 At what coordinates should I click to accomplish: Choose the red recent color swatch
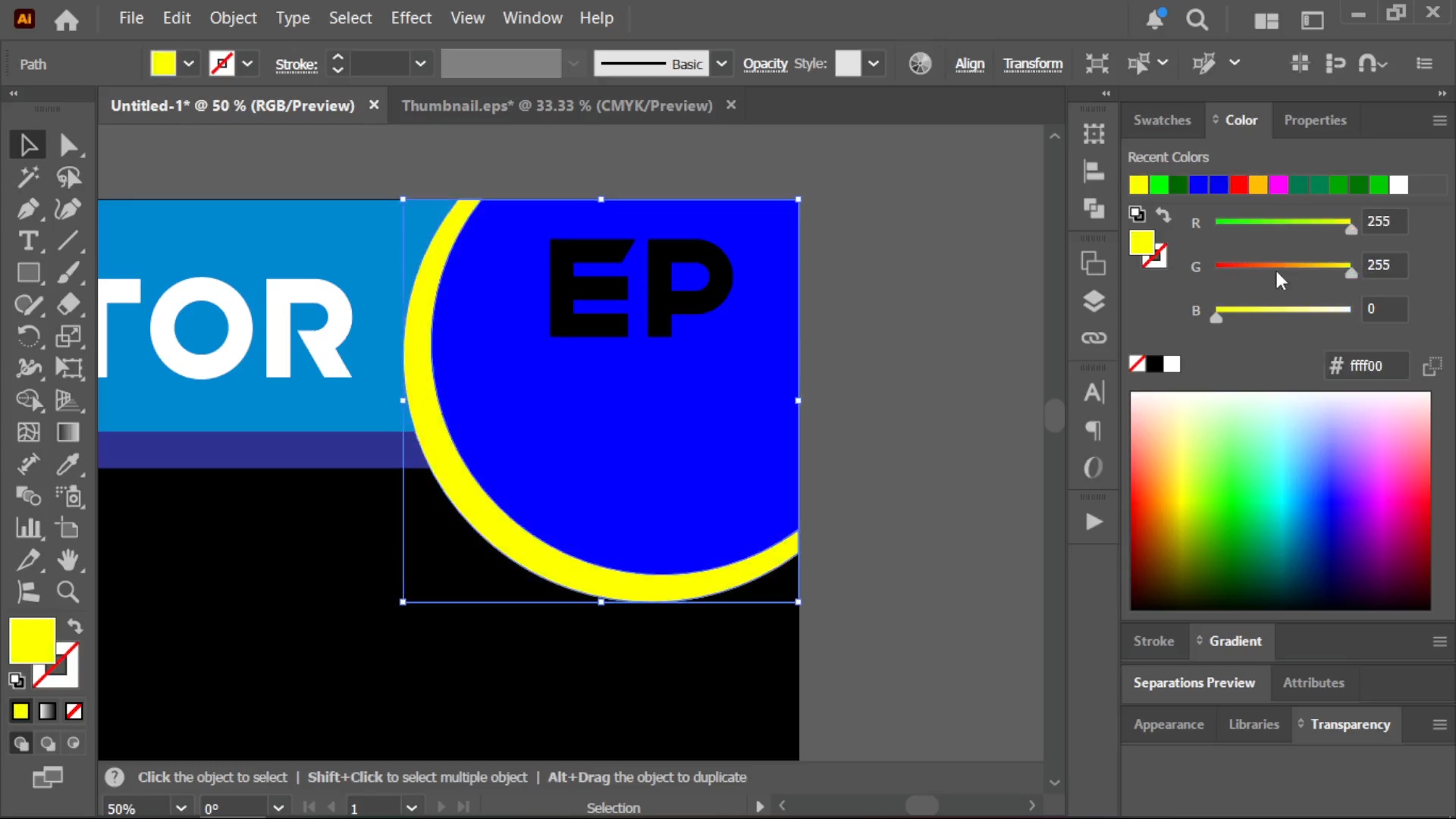(1238, 185)
